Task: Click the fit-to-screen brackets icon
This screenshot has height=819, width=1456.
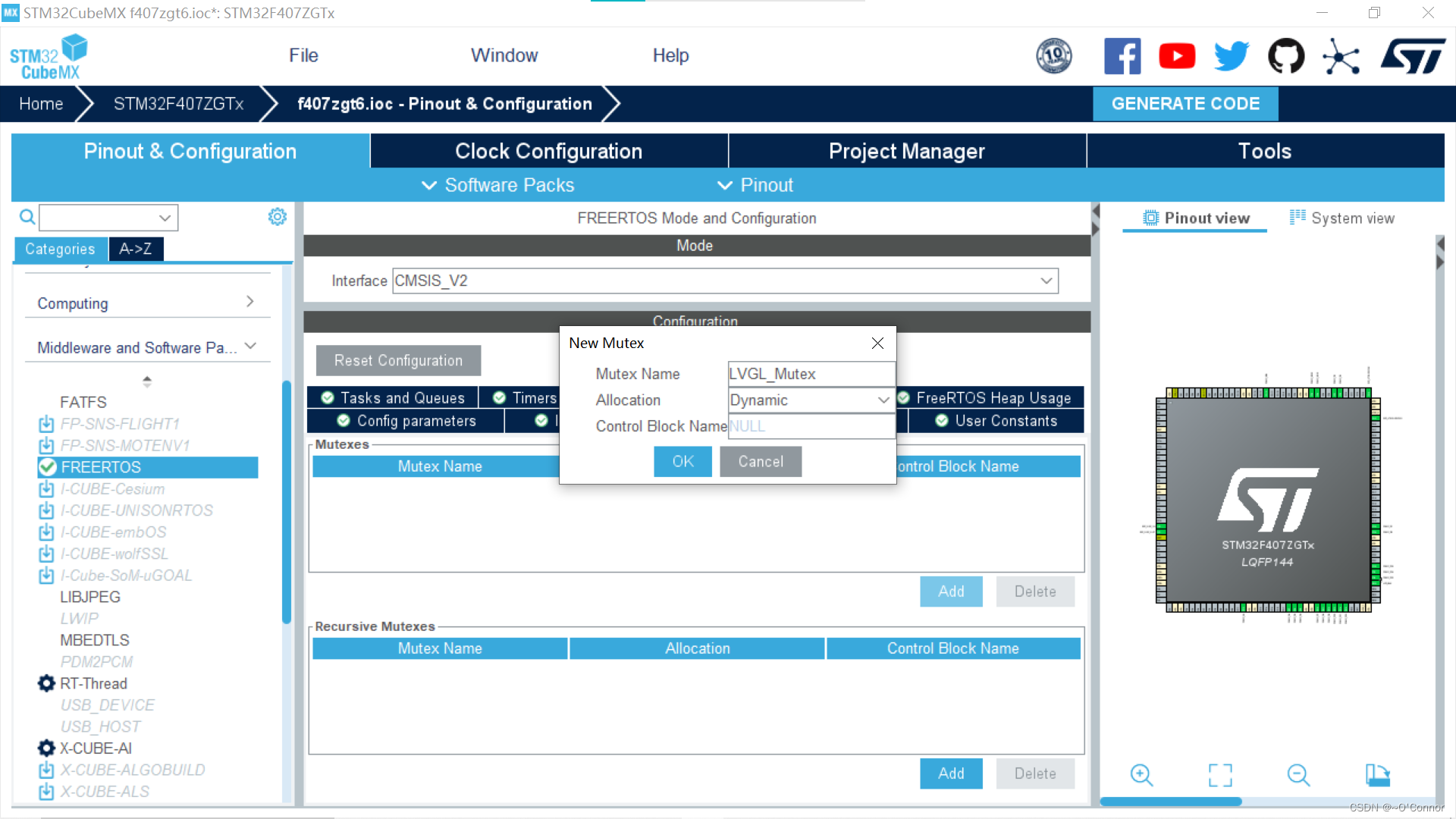Action: [x=1220, y=774]
